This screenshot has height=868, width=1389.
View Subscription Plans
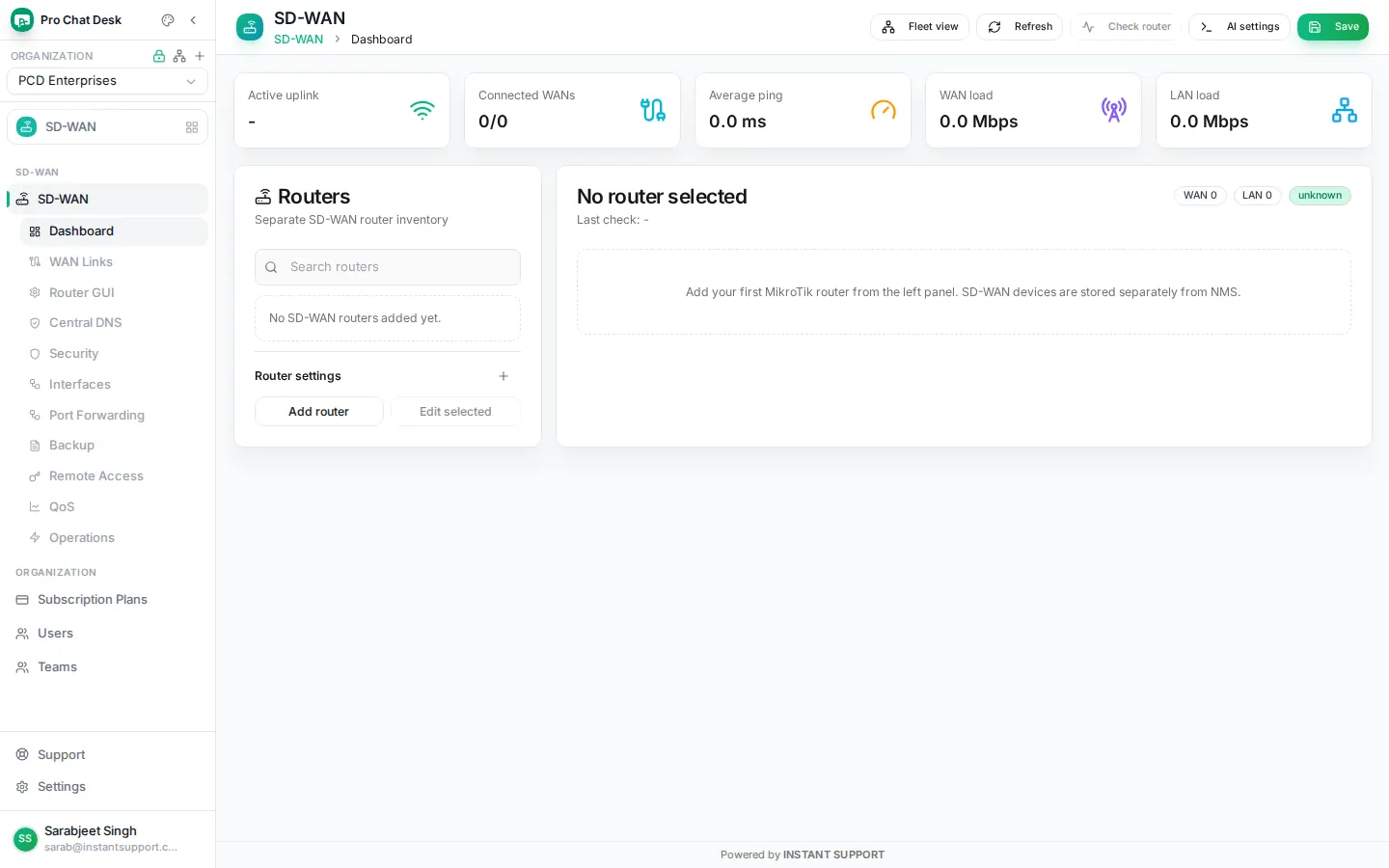coord(107,600)
